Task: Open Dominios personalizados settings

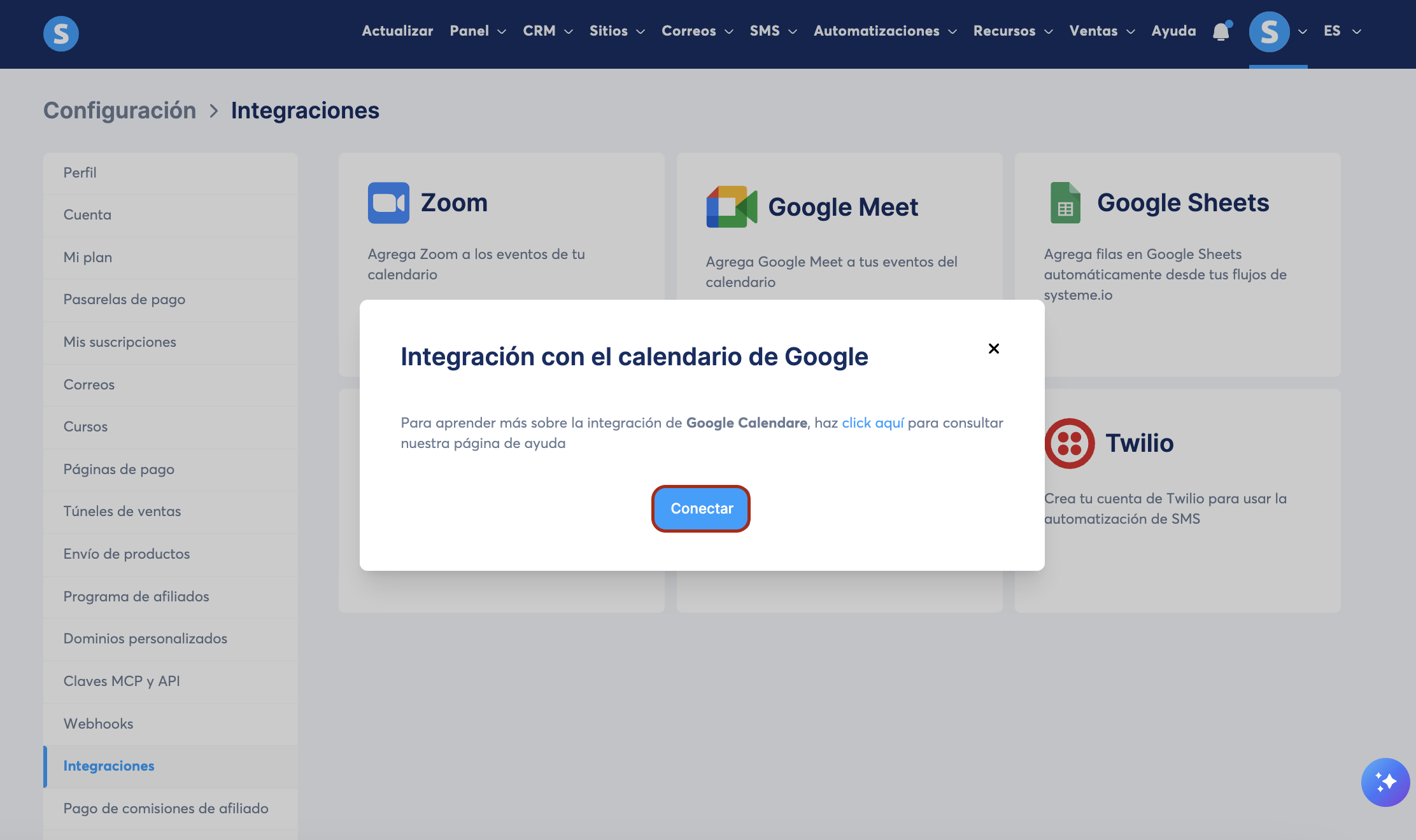Action: 171,639
